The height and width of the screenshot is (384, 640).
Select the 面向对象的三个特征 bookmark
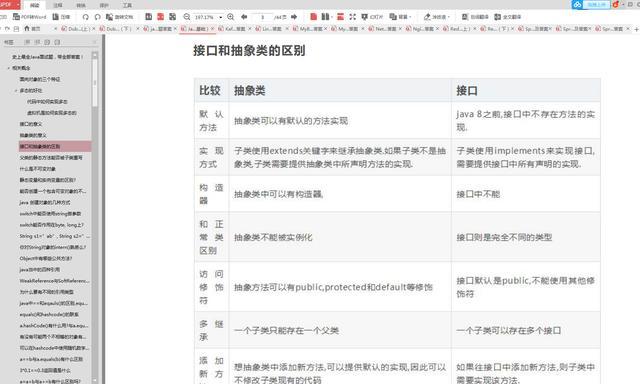point(40,79)
